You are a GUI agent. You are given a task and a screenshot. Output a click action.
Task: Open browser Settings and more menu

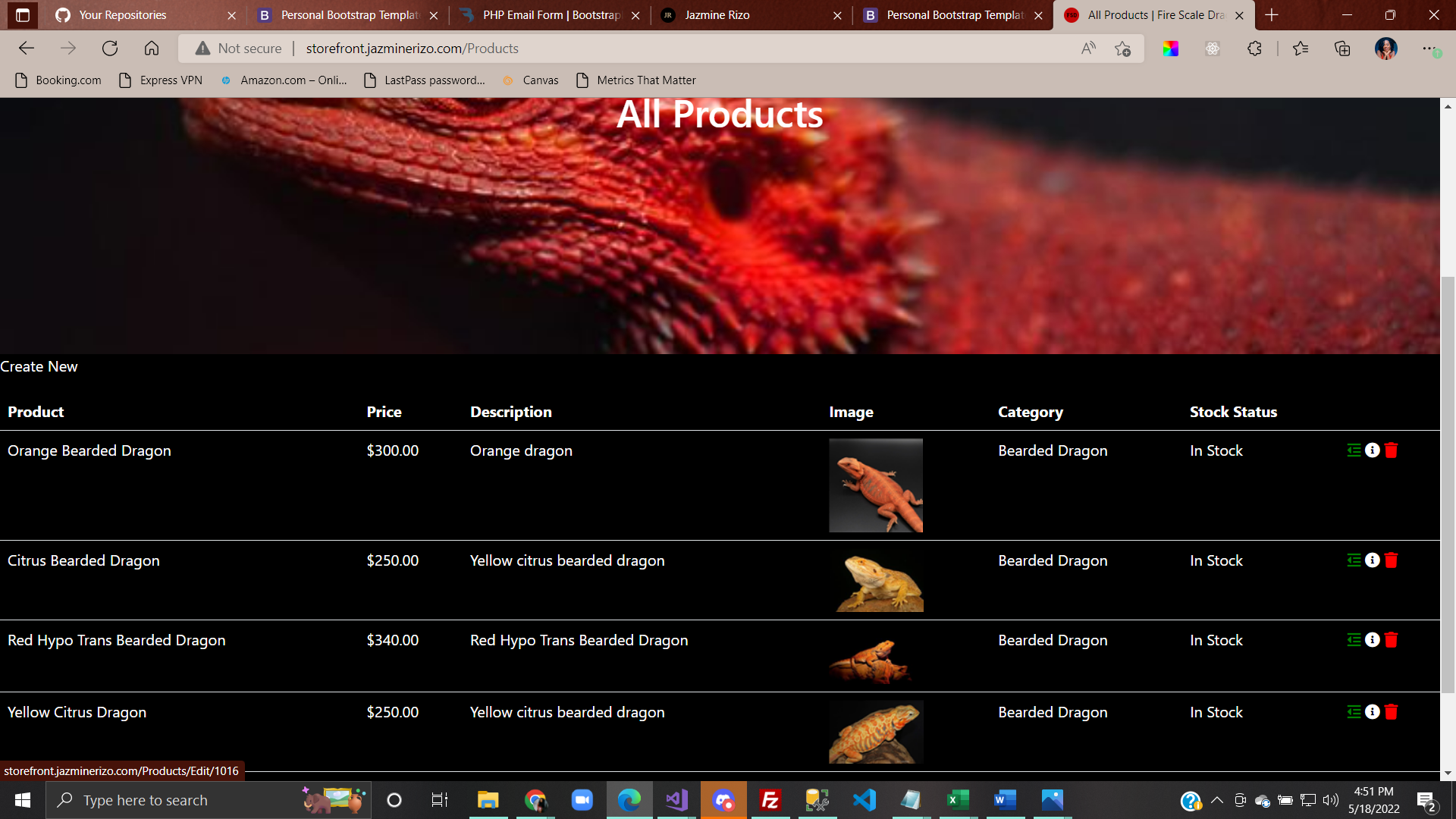1429,49
